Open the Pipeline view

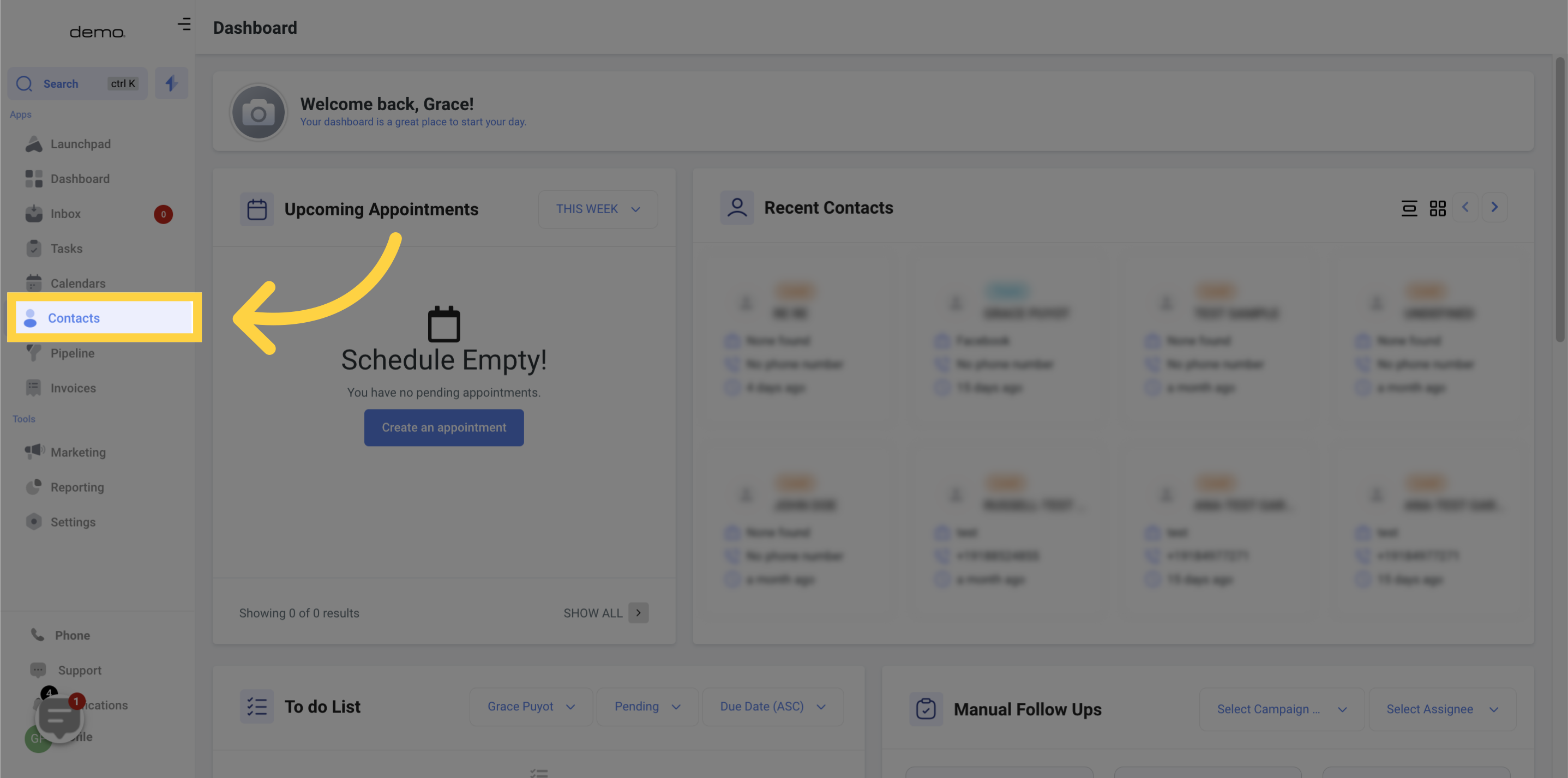point(72,353)
